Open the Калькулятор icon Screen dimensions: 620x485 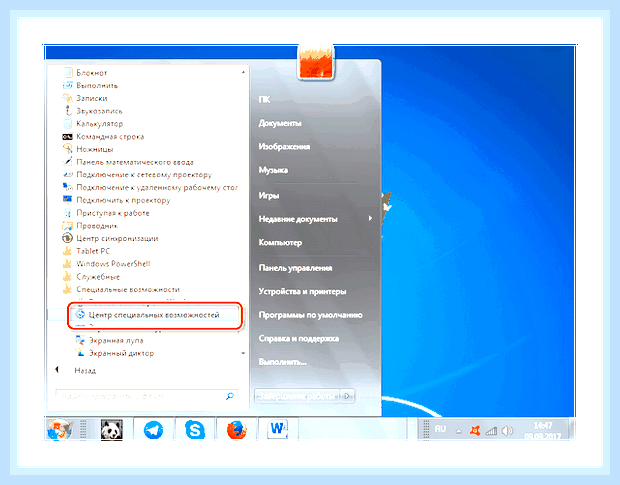pos(68,124)
